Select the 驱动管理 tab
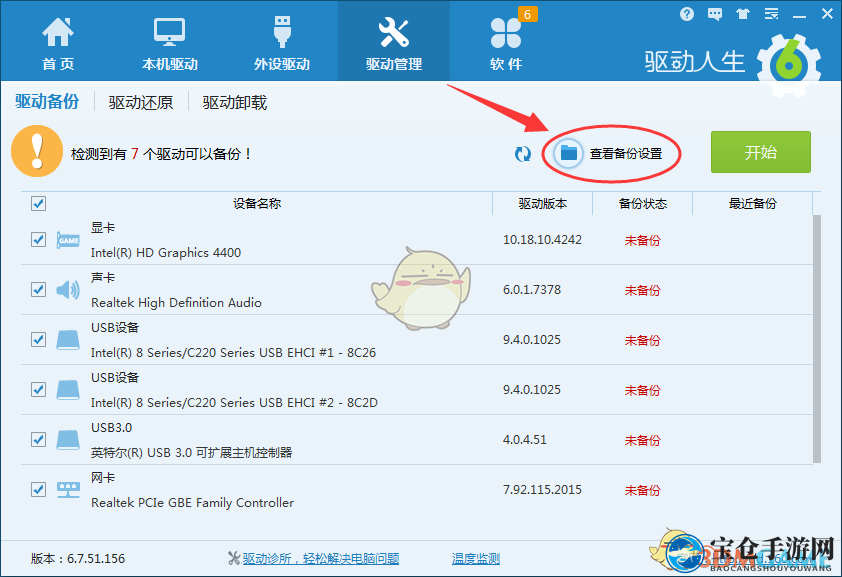This screenshot has width=842, height=577. [394, 43]
